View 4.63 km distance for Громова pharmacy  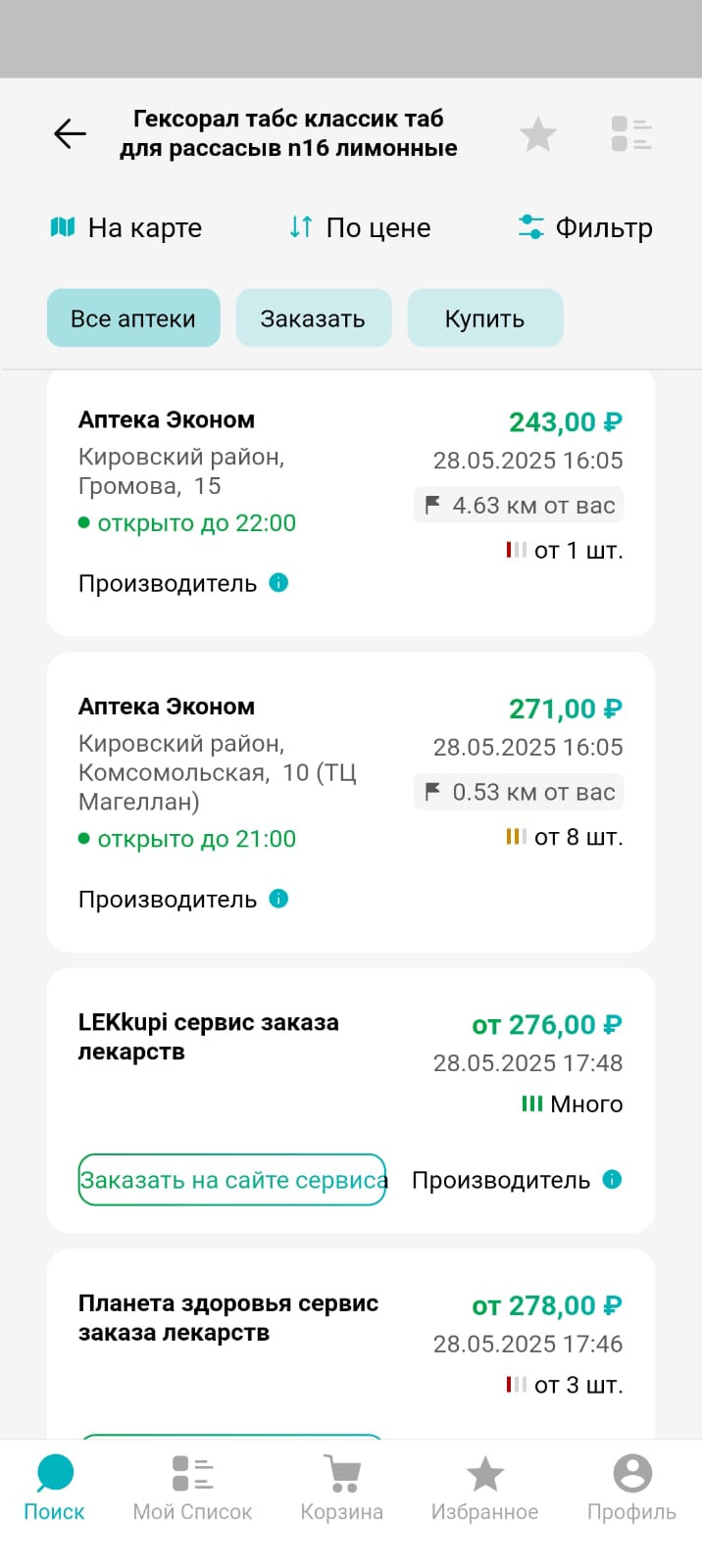(519, 506)
